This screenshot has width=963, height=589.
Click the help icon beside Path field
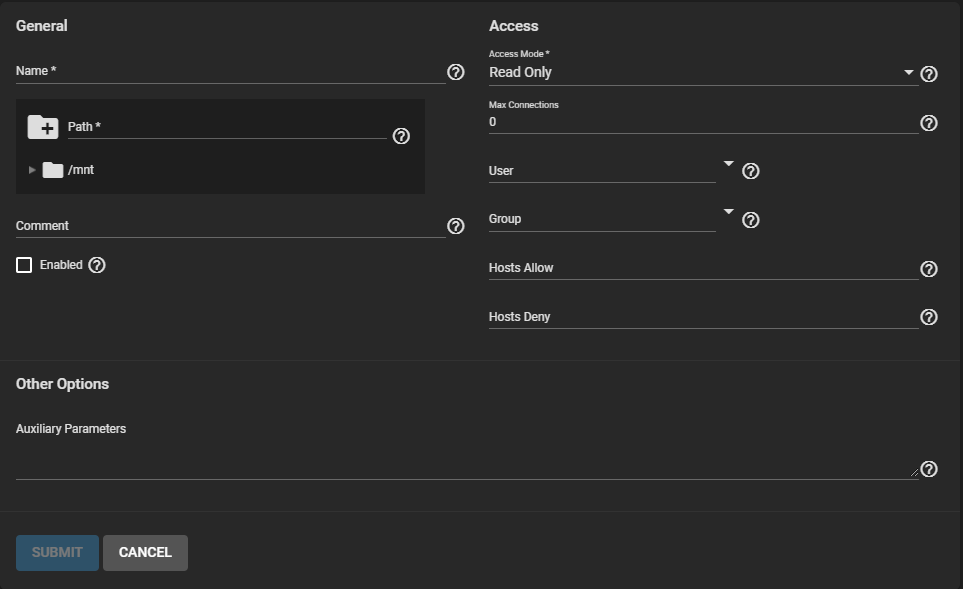(401, 136)
